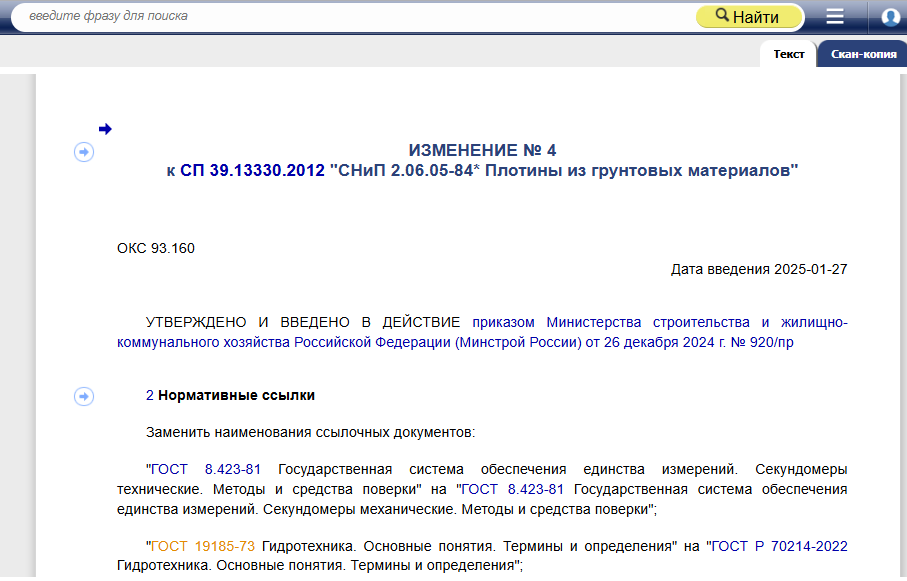
Task: Open the orange ГОСТ 19185-73 link
Action: [202, 546]
